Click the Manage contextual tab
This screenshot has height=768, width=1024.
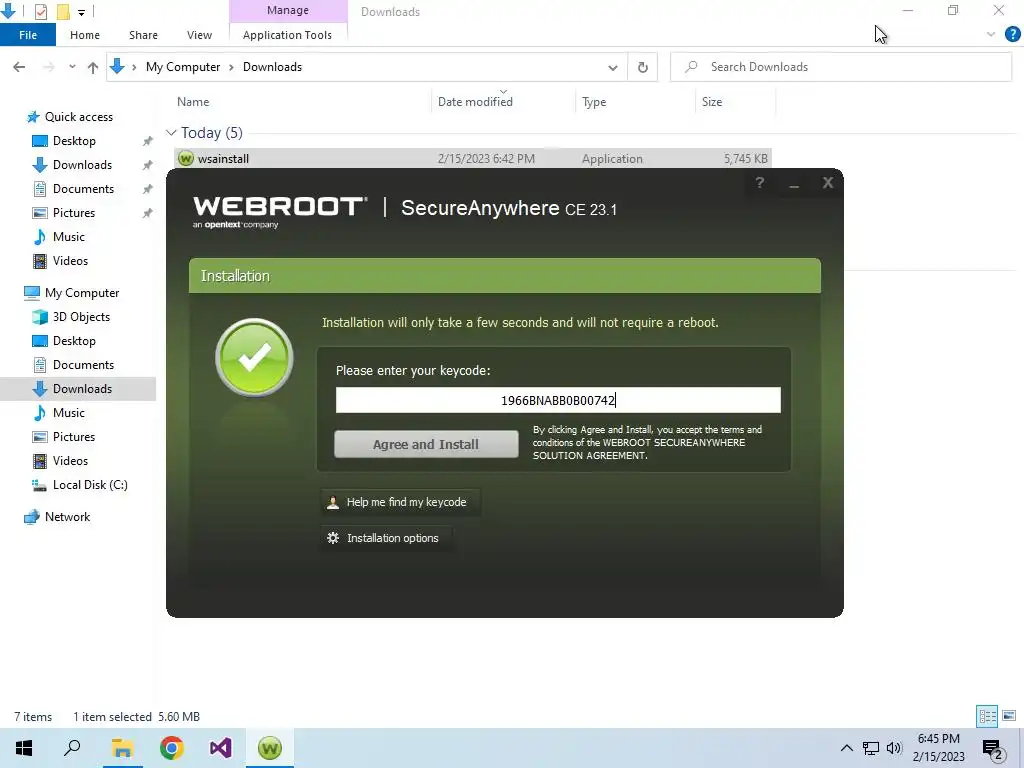288,10
